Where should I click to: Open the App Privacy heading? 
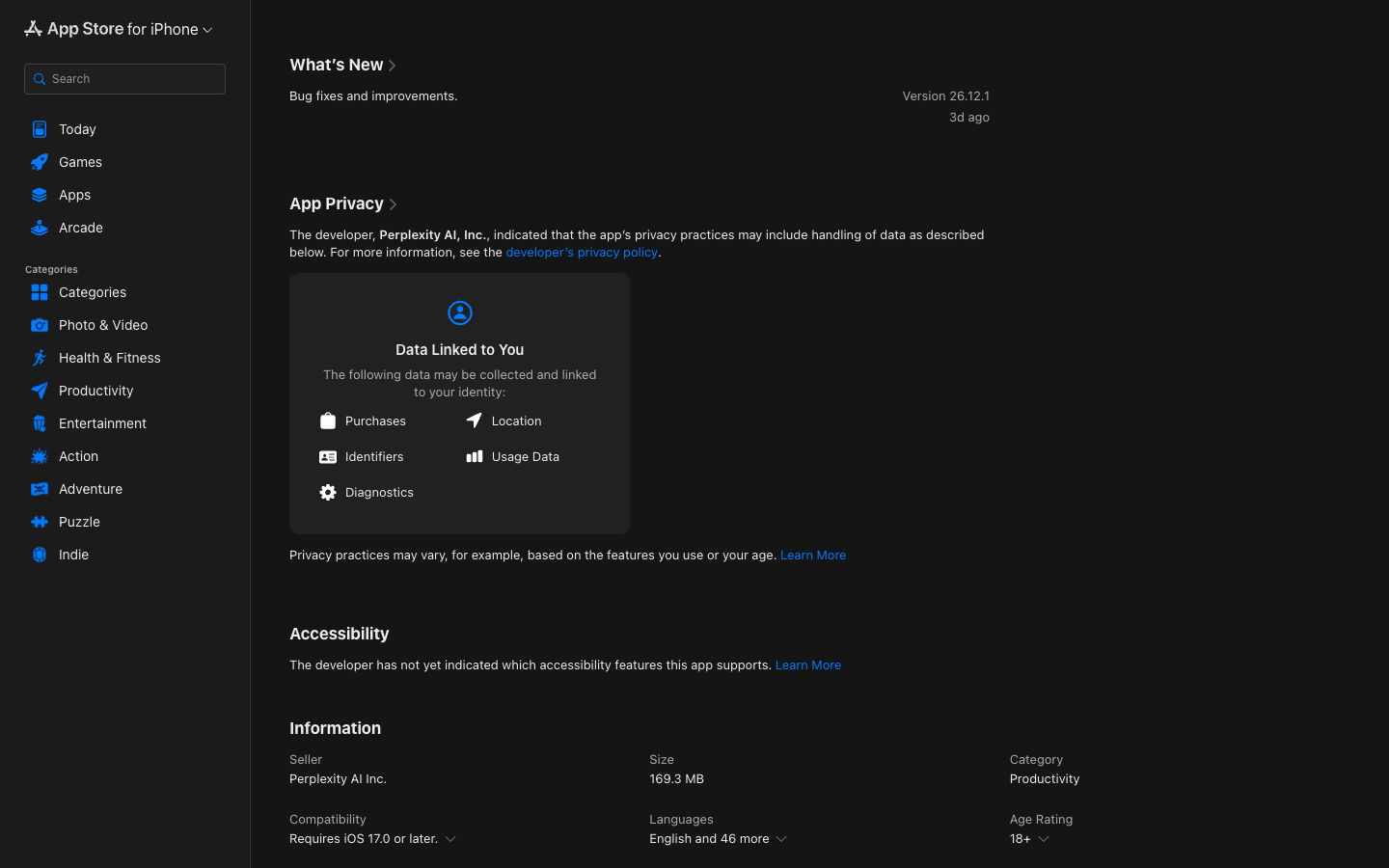[x=337, y=203]
